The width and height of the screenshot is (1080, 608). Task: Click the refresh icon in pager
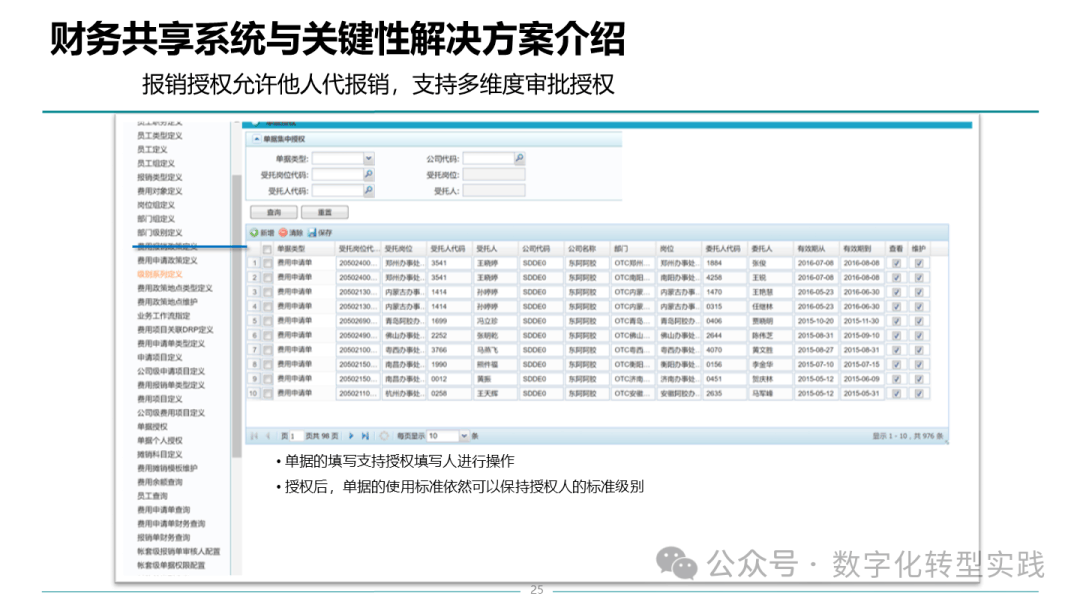384,436
